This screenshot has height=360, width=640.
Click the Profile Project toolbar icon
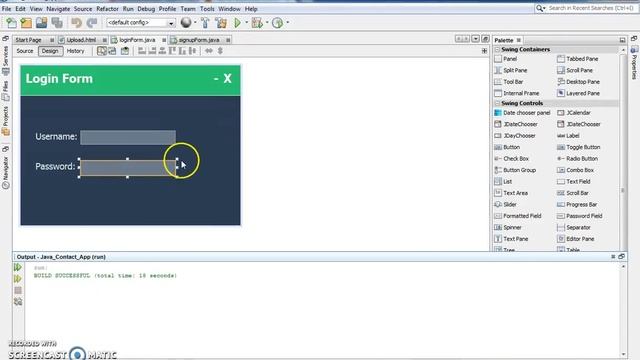coord(277,23)
